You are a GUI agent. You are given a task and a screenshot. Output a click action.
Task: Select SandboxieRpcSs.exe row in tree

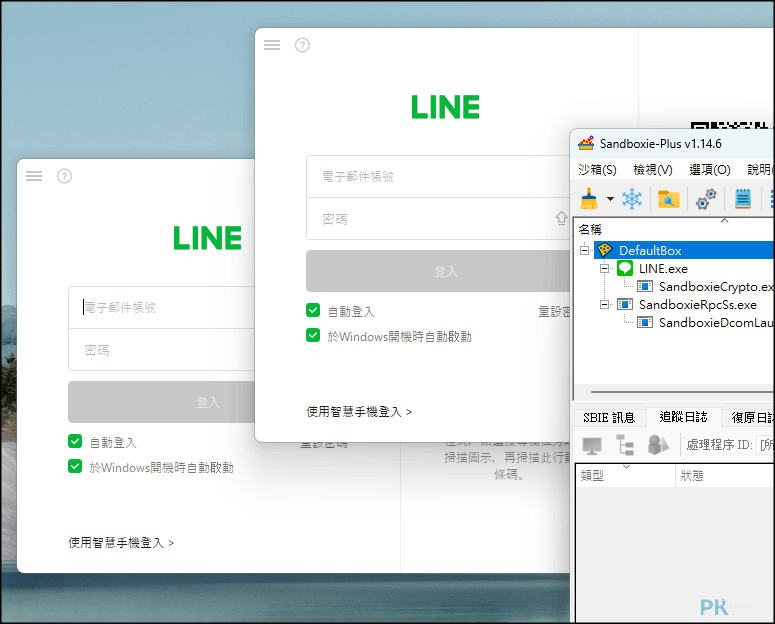697,305
